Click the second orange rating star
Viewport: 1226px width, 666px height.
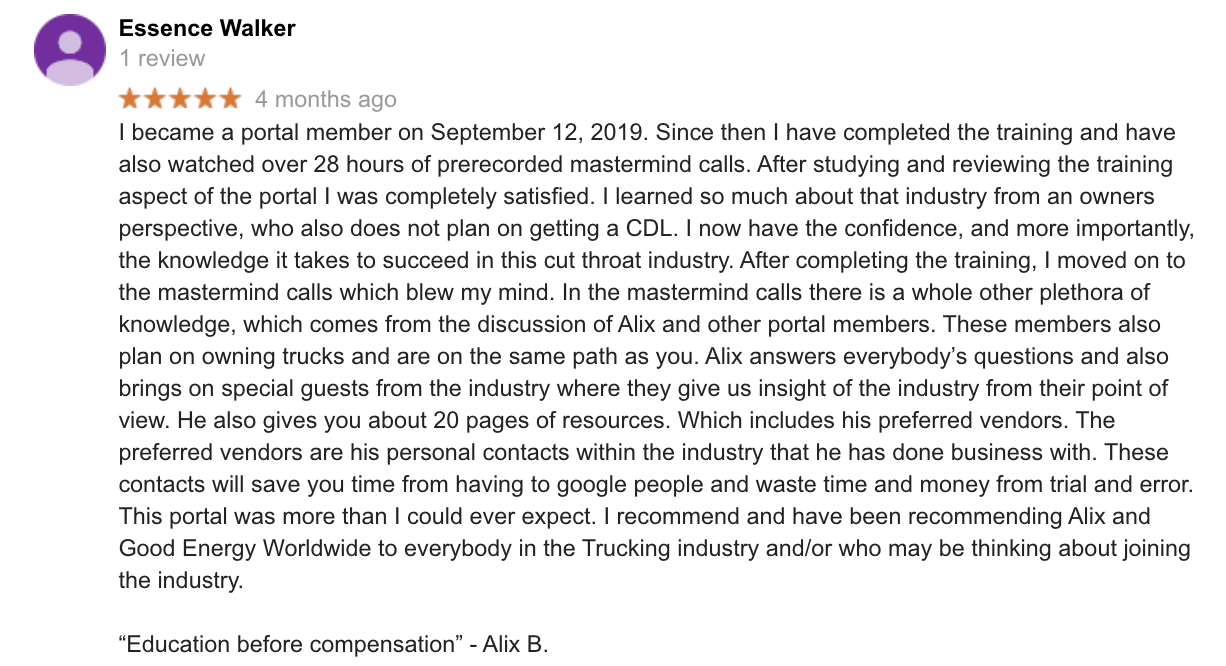tap(155, 98)
